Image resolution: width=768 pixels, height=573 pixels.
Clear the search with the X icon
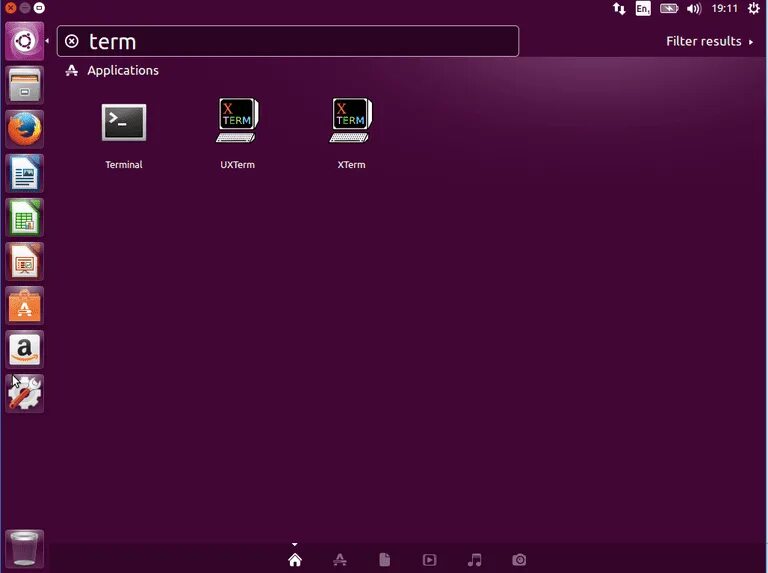72,41
